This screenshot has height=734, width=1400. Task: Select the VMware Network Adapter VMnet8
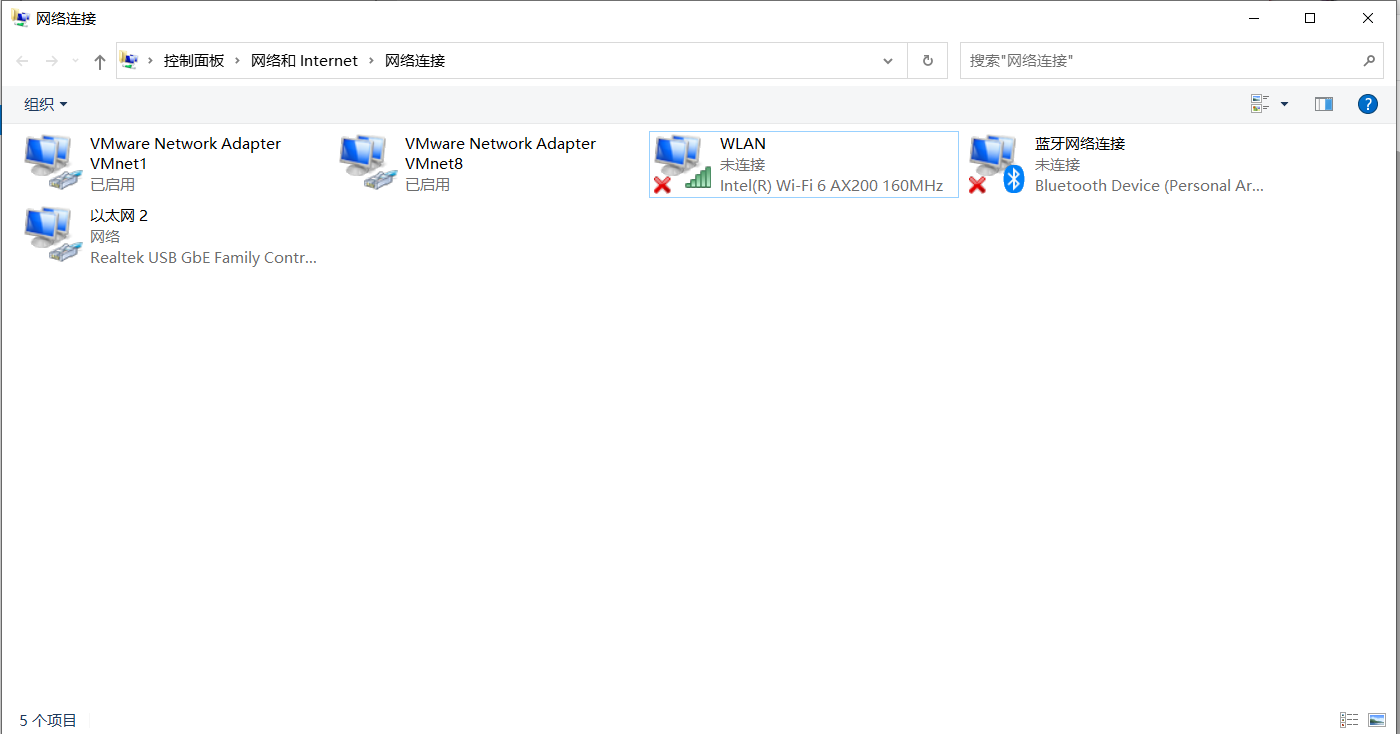click(500, 153)
